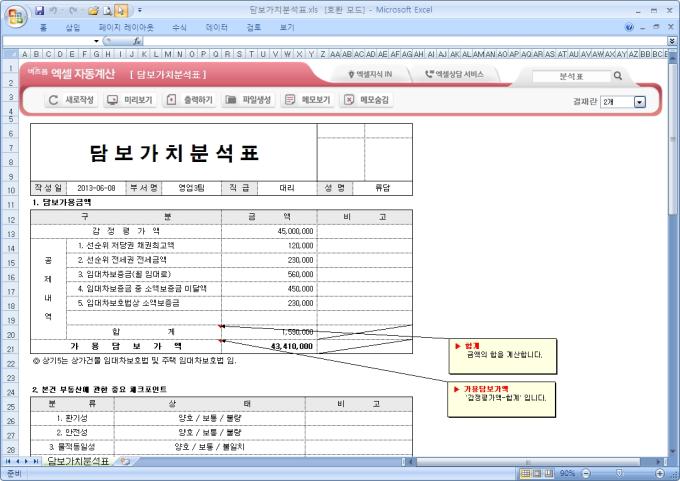Click the zoom slider handle

pos(619,473)
